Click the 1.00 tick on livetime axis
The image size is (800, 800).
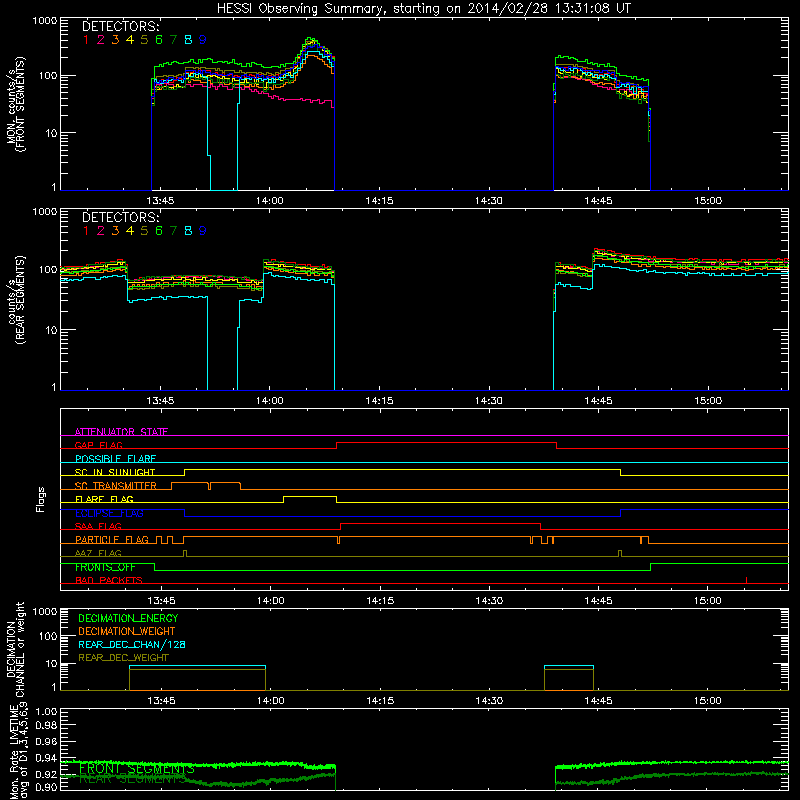tap(46, 712)
